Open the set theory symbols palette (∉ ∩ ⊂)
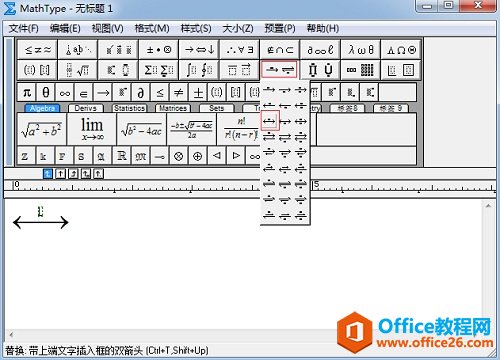The height and width of the screenshot is (360, 500). 280,50
